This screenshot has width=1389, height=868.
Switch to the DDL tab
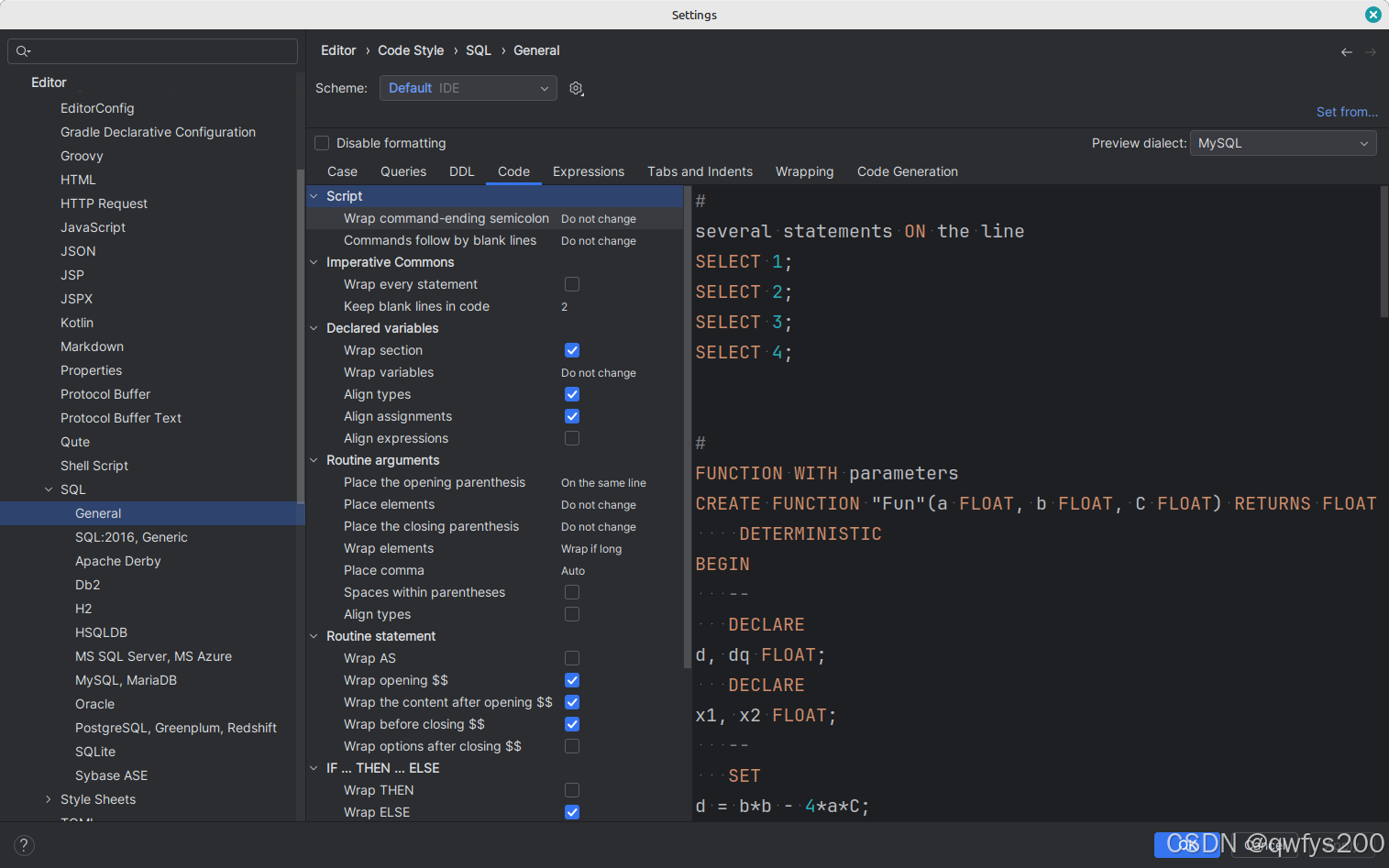coord(462,171)
